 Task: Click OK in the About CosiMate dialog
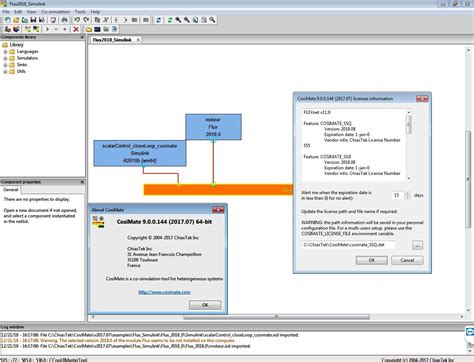coord(205,305)
